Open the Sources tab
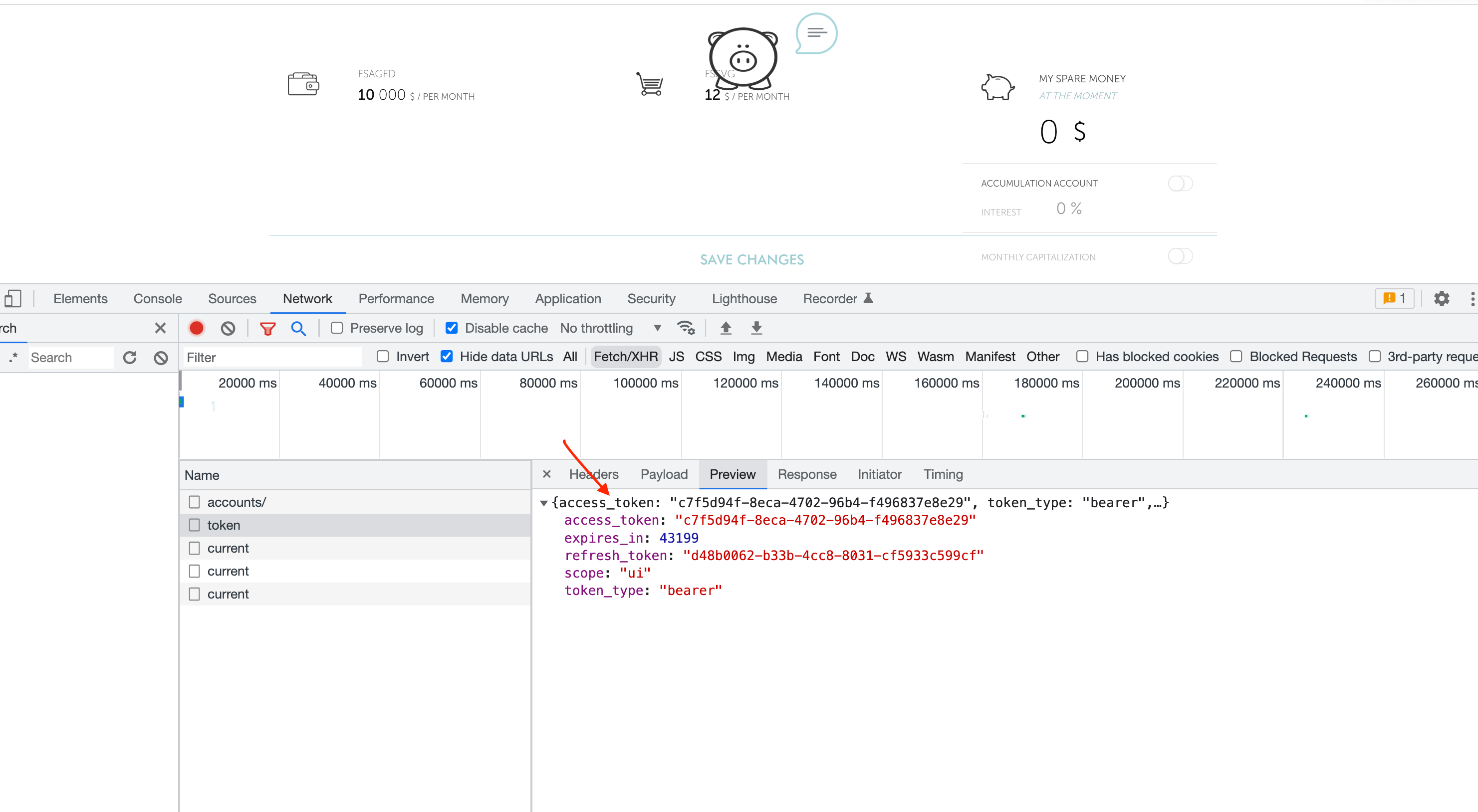The width and height of the screenshot is (1478, 812). click(x=232, y=299)
